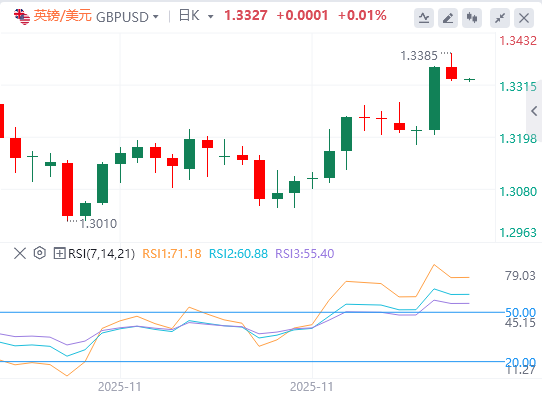Open the 日K timeframe dropdown arrow

click(x=211, y=17)
